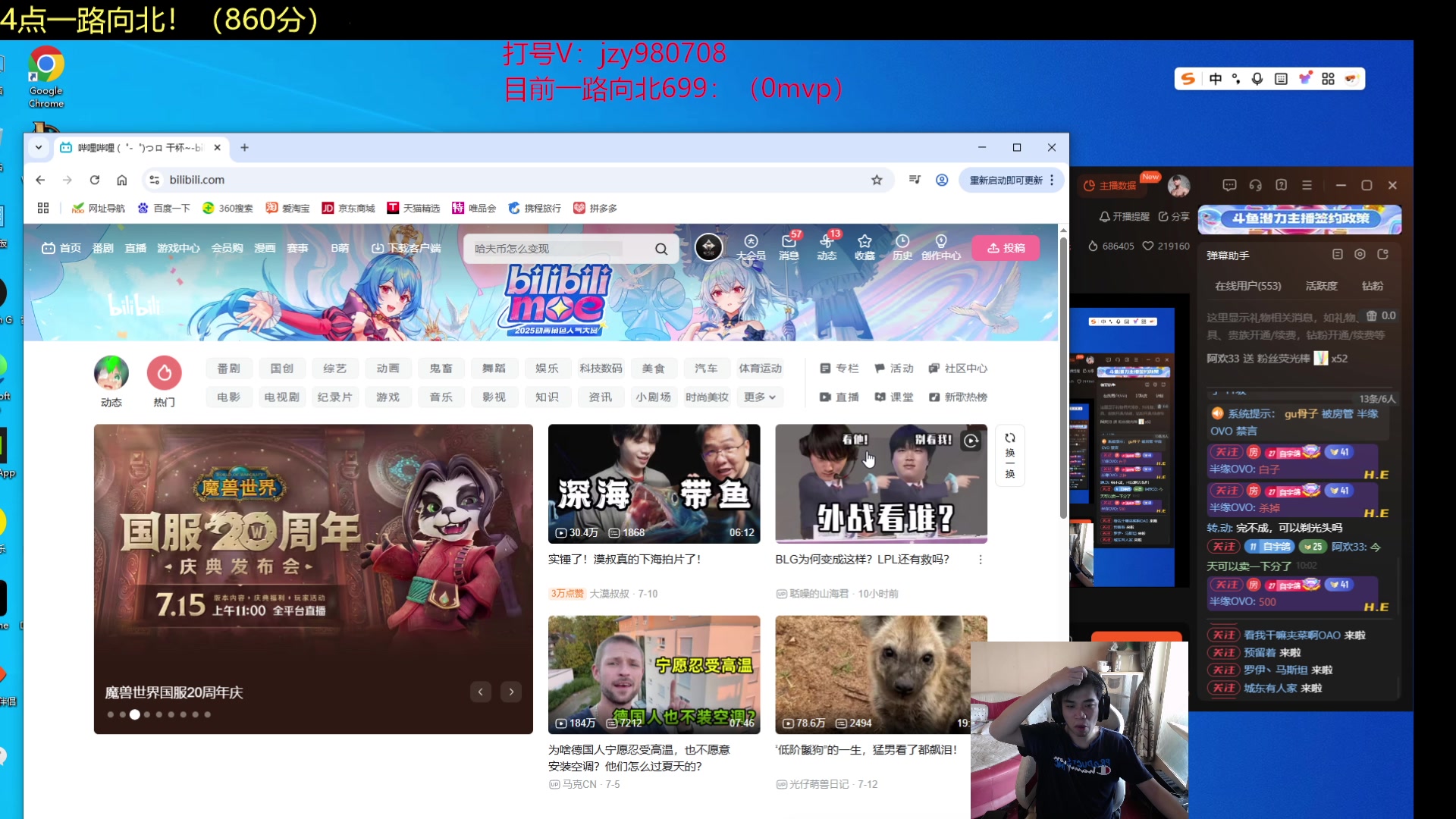Viewport: 1456px width, 819px height.
Task: Open Chrome three-dot menu next to 重新启动即可更新
Action: click(1052, 180)
